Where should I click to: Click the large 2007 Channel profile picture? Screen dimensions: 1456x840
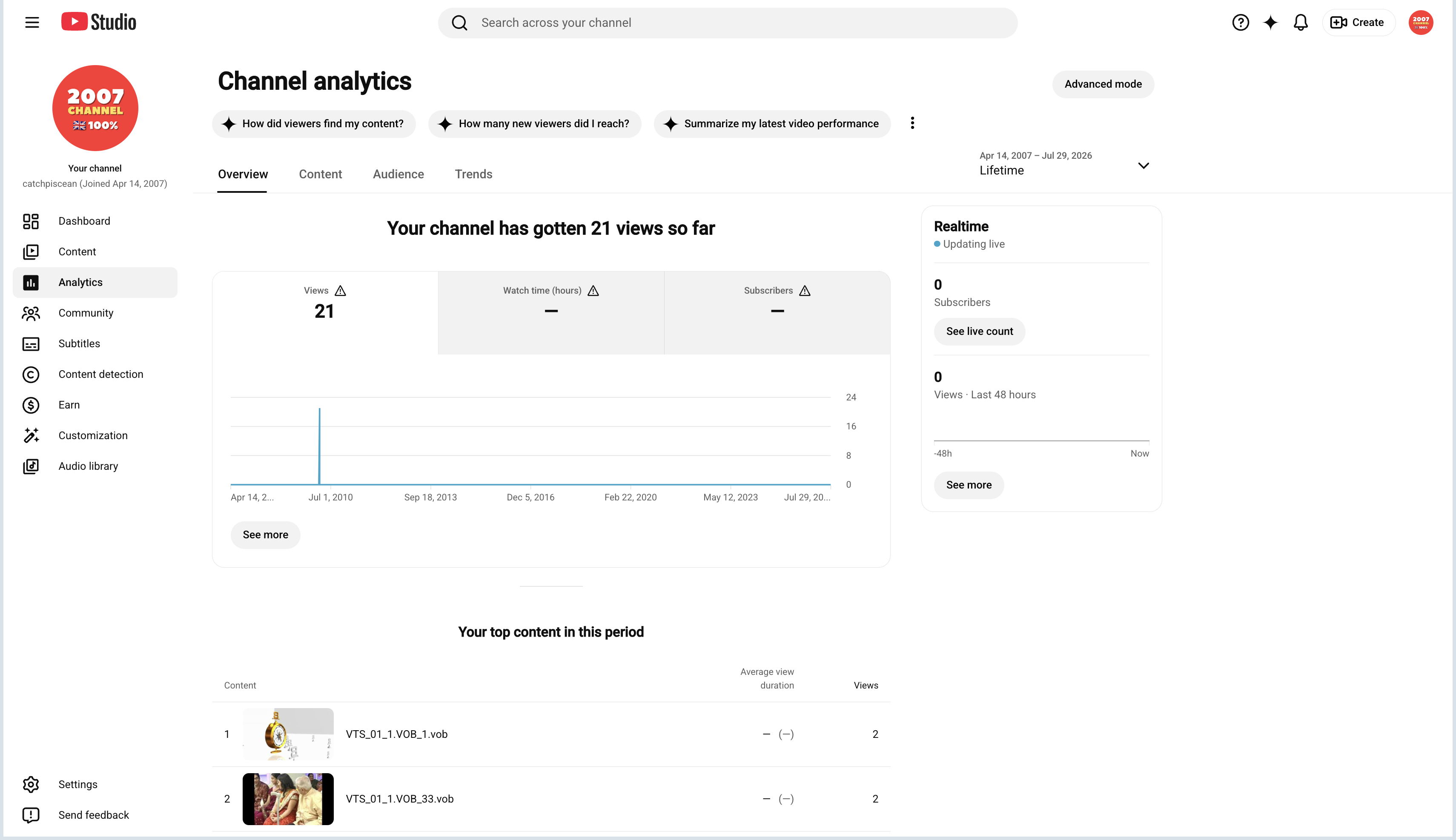[x=95, y=108]
